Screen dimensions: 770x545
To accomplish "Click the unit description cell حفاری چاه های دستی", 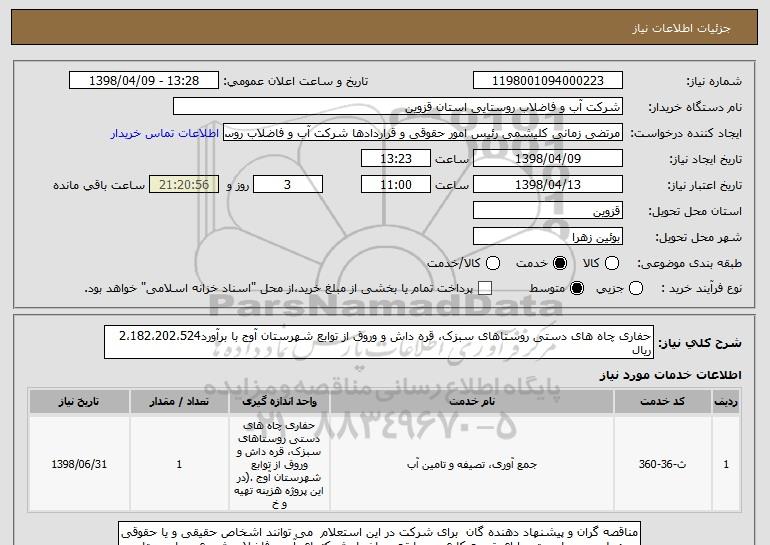I will (279, 464).
